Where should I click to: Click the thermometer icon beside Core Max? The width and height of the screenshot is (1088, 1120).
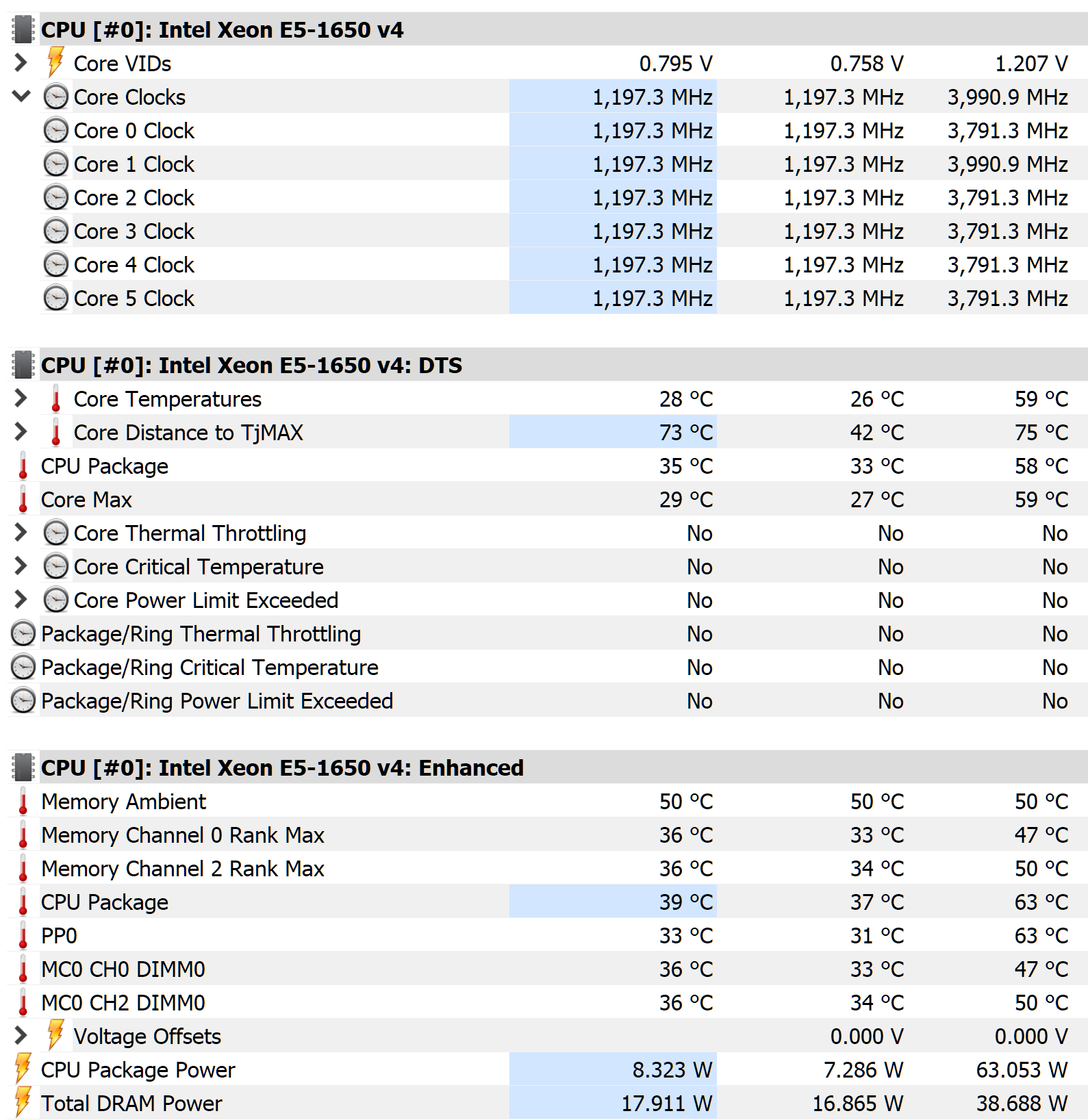pyautogui.click(x=23, y=499)
